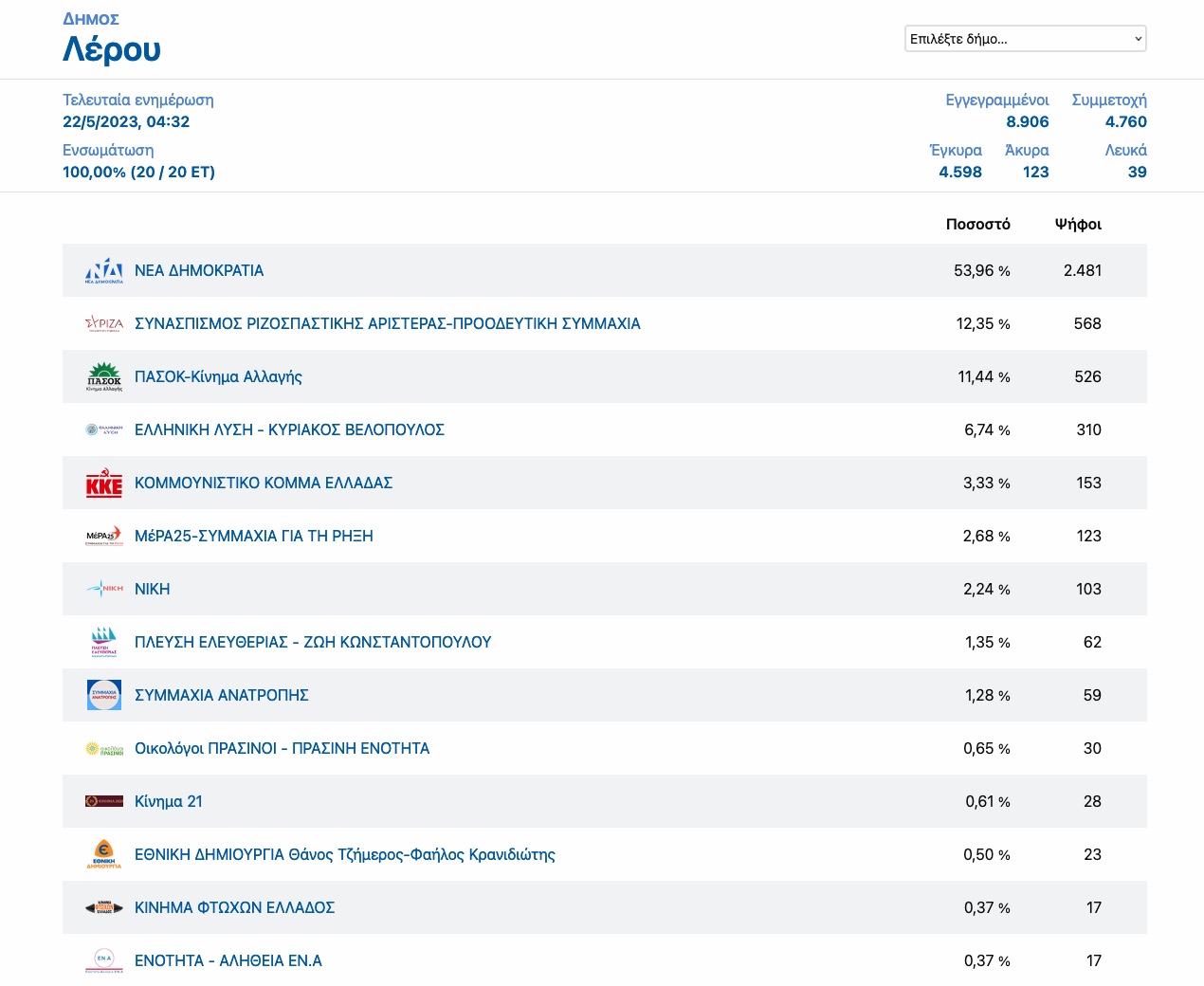Click the Λευκά label
The image size is (1204, 986).
pos(1126,150)
